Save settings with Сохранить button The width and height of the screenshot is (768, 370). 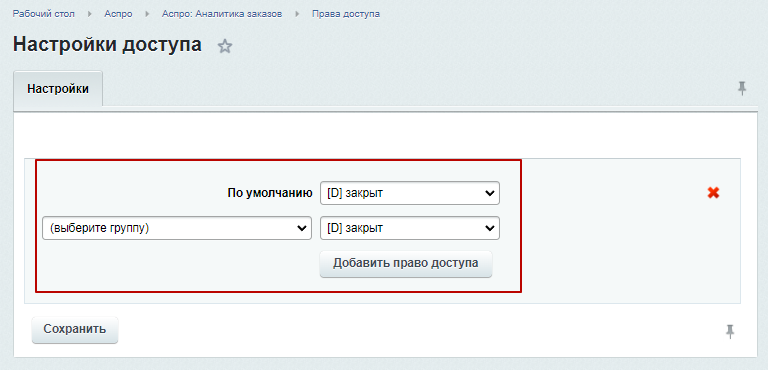point(75,329)
